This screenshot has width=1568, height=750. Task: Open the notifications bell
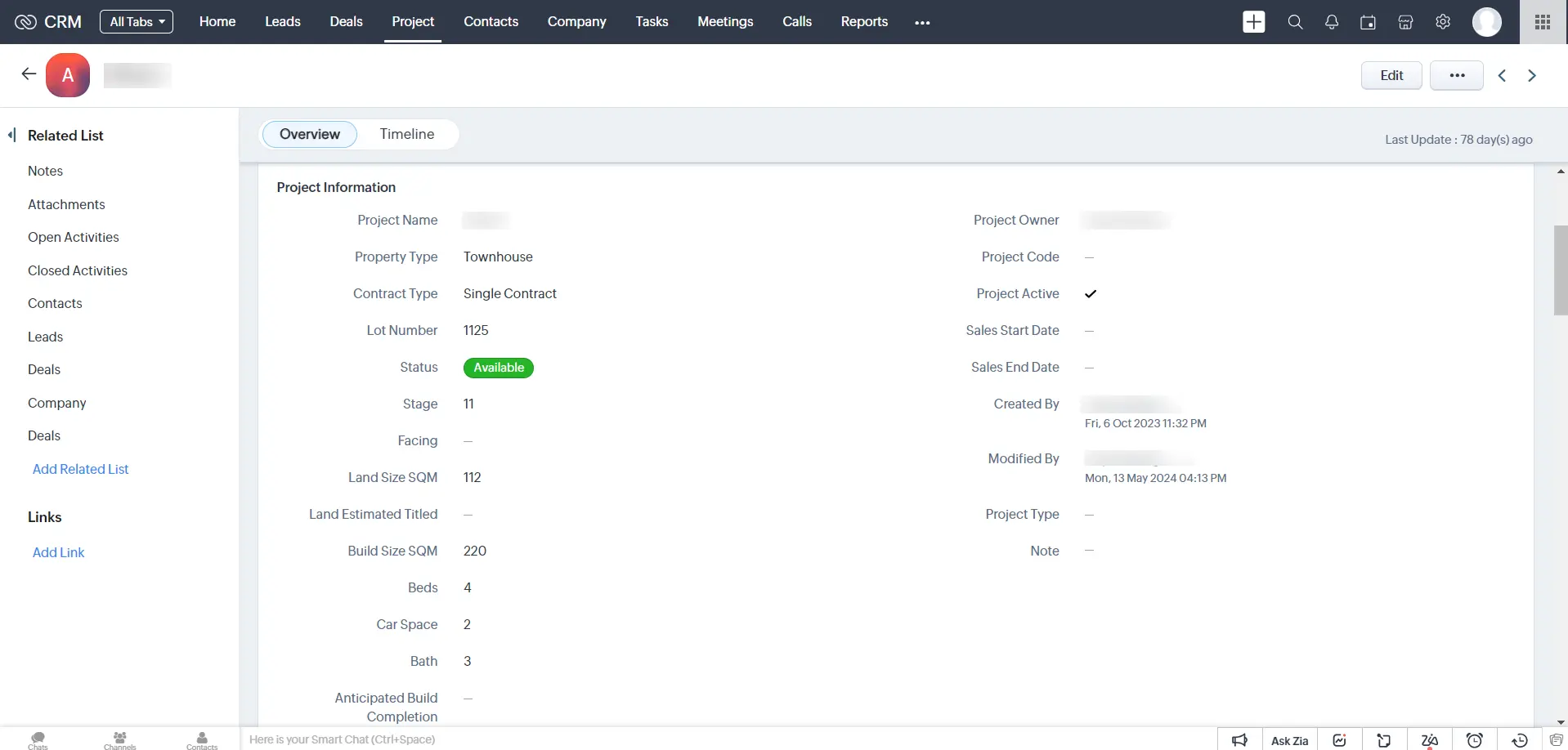point(1331,22)
